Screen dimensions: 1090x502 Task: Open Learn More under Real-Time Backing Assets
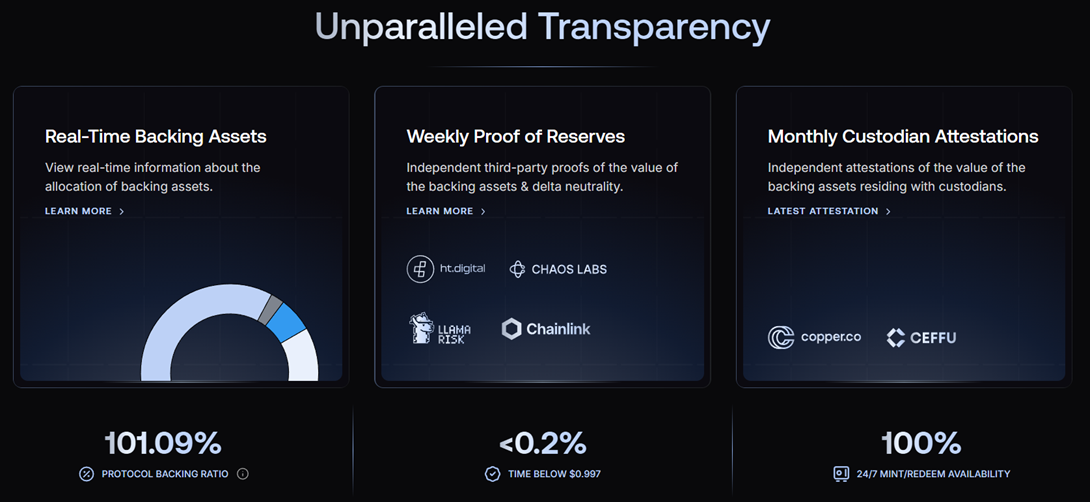click(x=78, y=211)
